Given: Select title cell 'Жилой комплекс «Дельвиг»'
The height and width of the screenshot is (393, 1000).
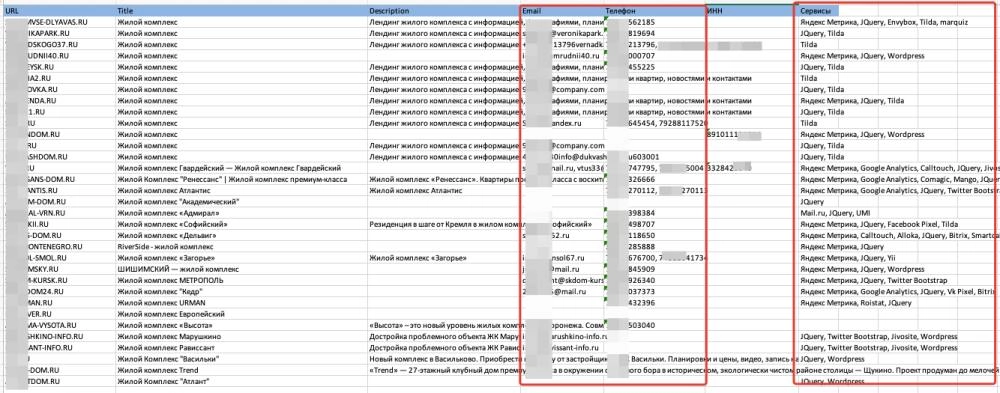Looking at the screenshot, I should coord(166,235).
